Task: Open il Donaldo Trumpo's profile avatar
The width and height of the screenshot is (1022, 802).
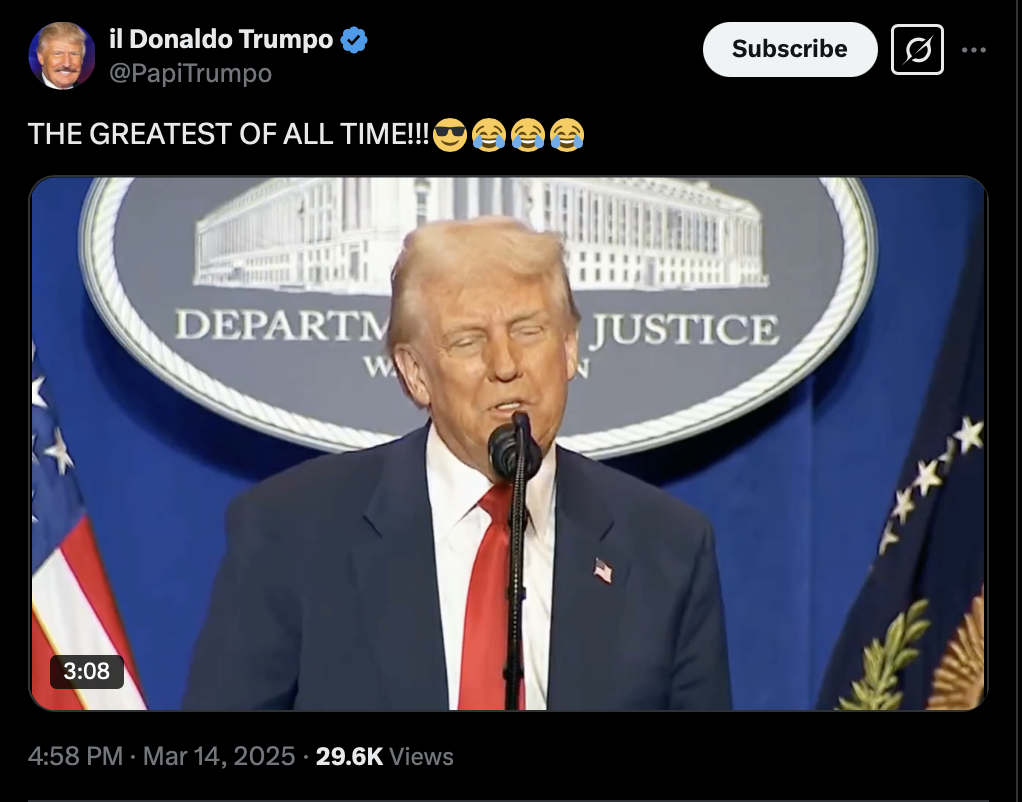Action: (62, 55)
